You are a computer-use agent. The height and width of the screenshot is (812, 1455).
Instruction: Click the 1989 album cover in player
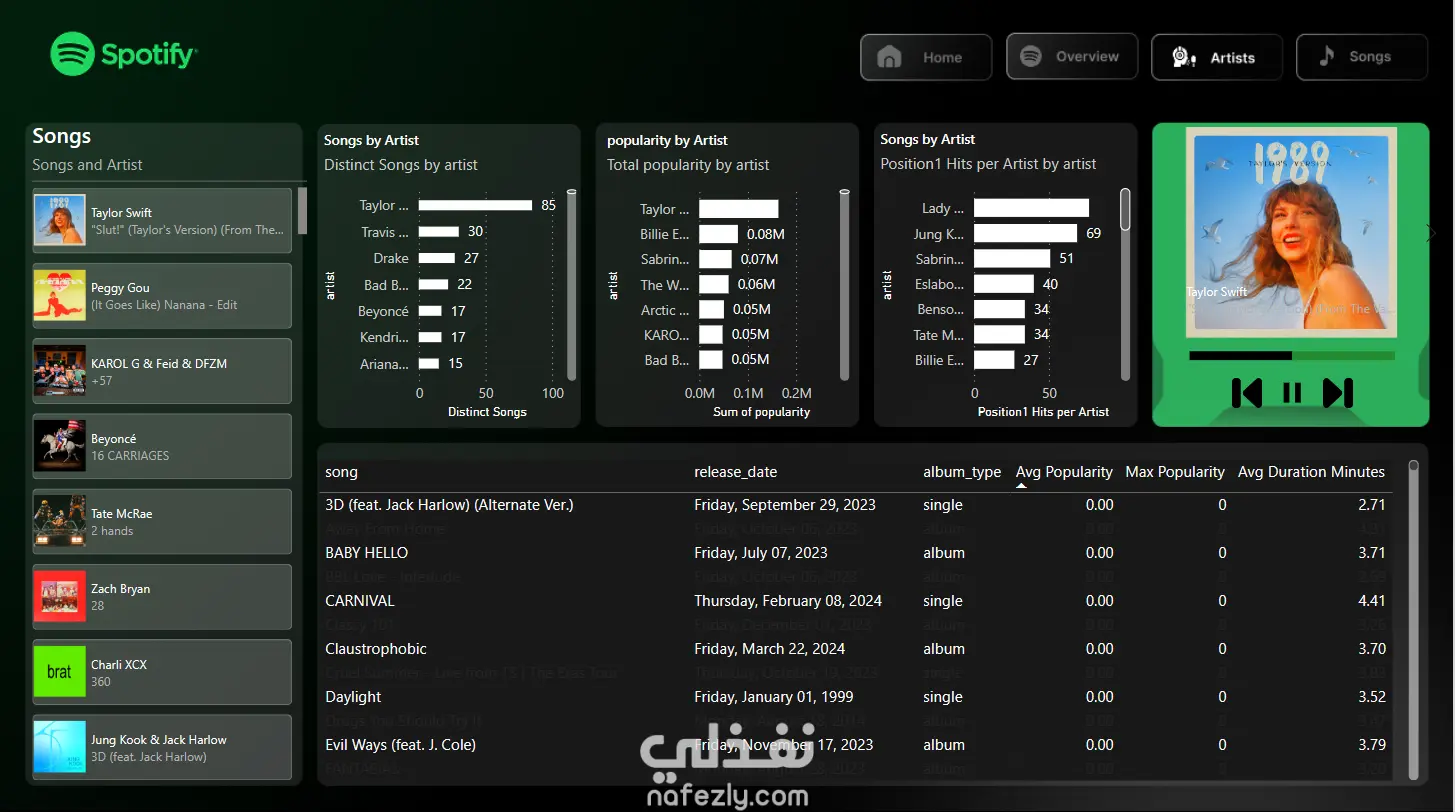[1291, 232]
